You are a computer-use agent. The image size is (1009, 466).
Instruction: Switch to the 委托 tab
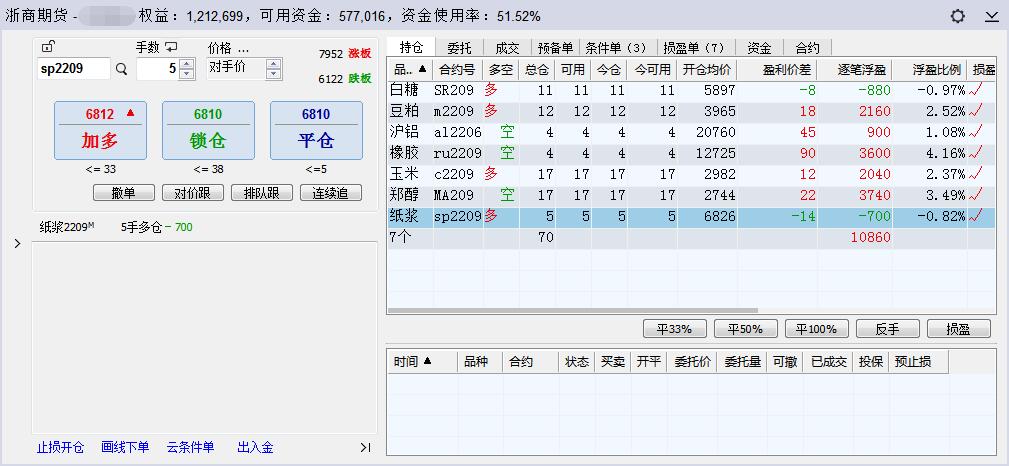coord(460,47)
